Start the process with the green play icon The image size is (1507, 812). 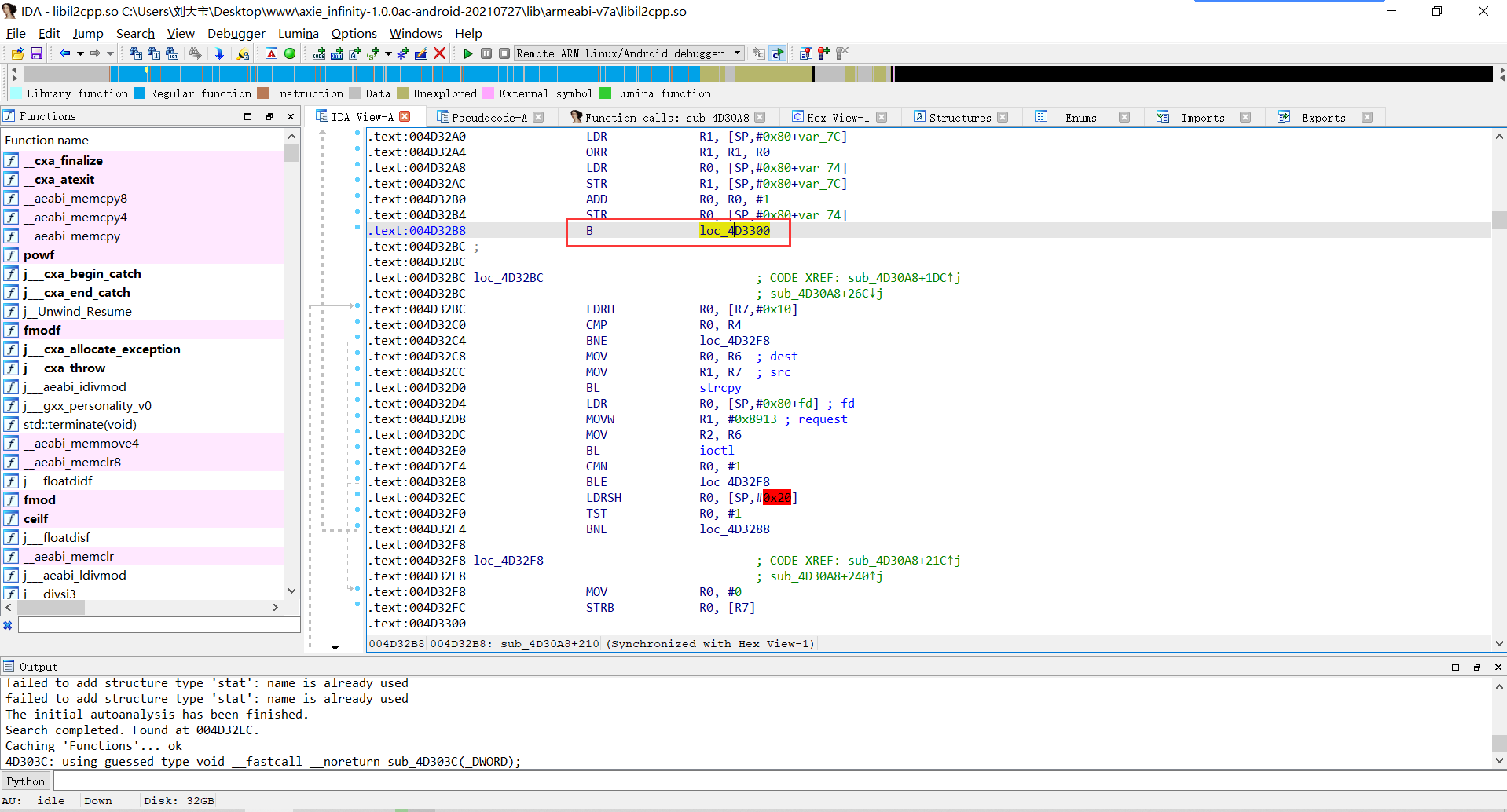[467, 53]
